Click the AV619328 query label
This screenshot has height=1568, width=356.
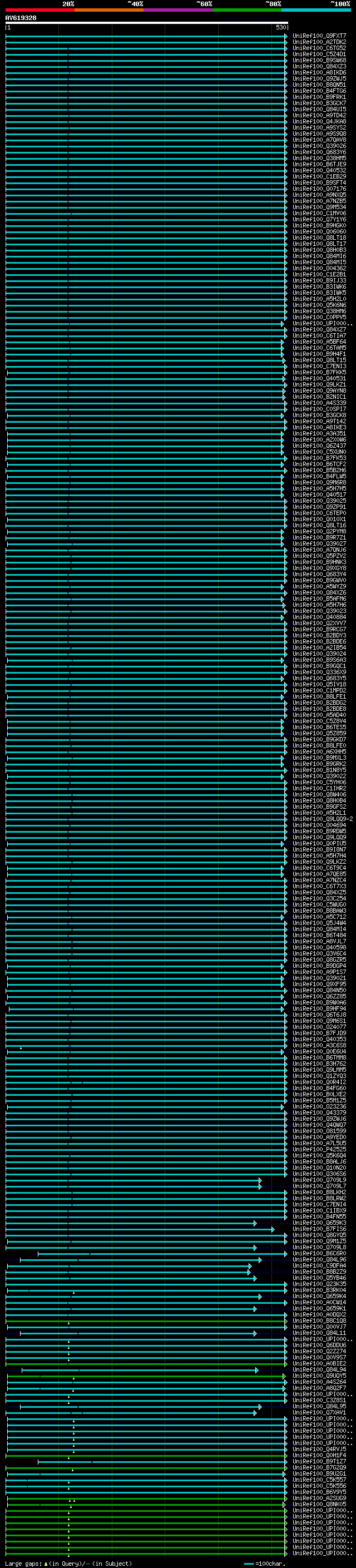(x=21, y=18)
